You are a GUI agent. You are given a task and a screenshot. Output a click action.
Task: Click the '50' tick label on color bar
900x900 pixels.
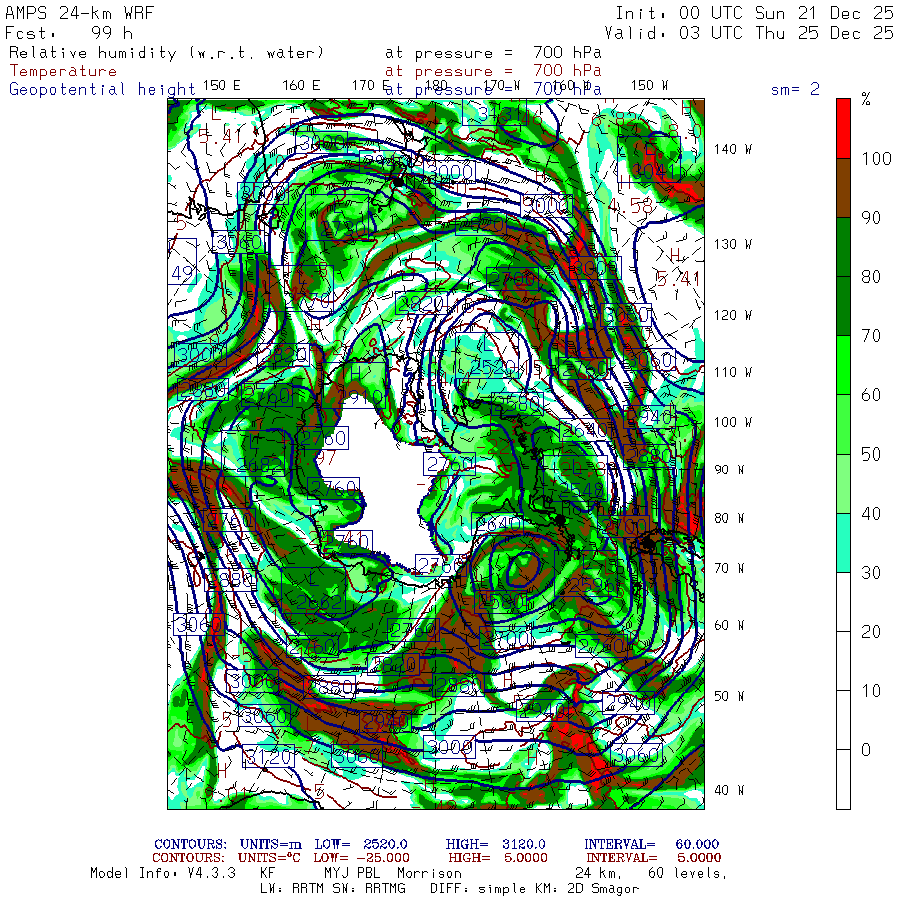click(871, 454)
